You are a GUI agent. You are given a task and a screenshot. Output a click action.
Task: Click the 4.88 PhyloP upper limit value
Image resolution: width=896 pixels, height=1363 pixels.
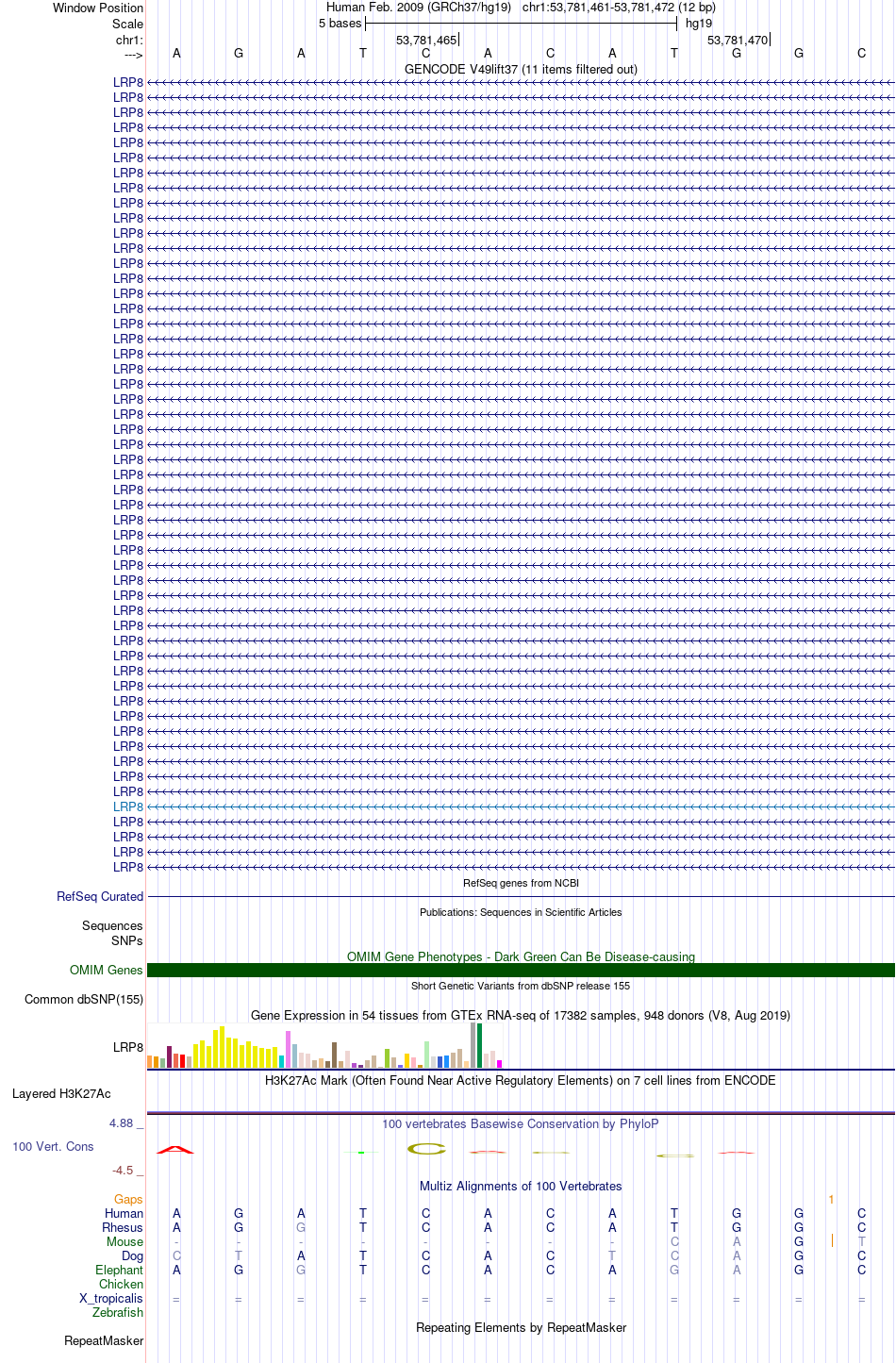coord(123,1122)
